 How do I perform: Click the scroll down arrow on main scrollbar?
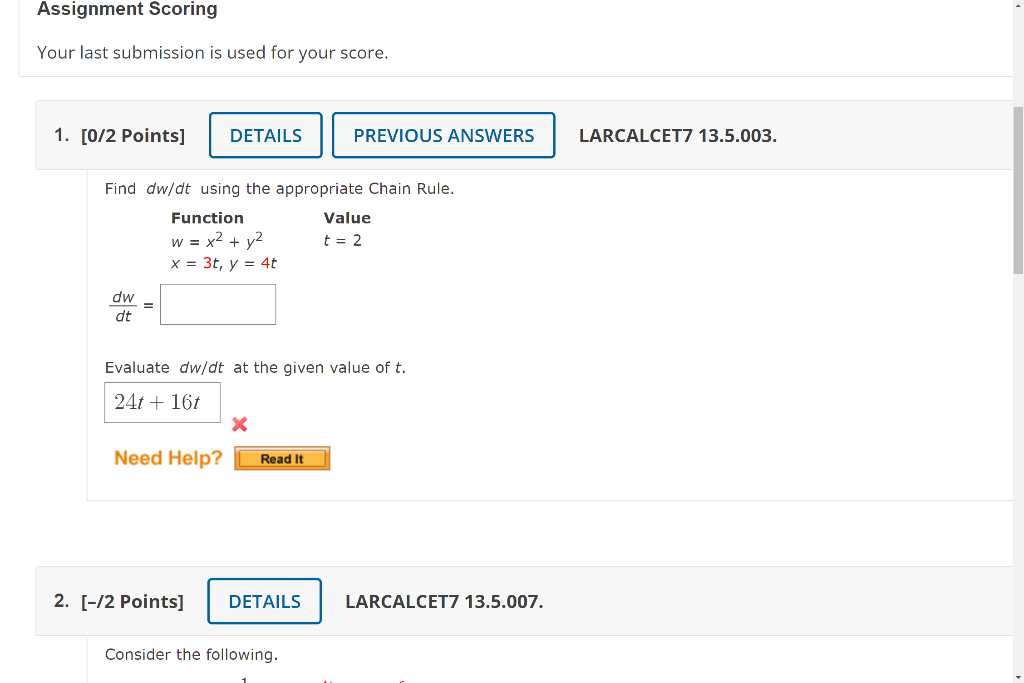coord(1017,676)
